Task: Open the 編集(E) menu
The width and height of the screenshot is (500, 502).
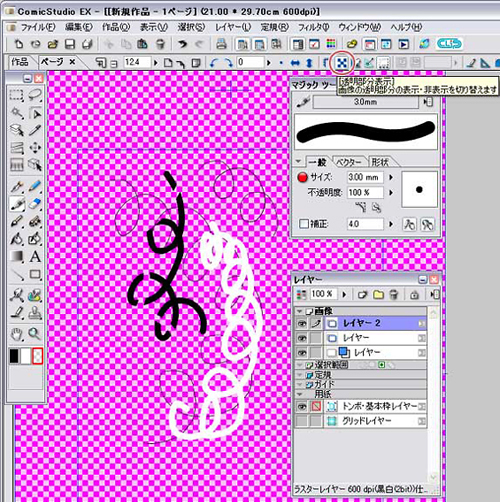Action: pyautogui.click(x=79, y=27)
